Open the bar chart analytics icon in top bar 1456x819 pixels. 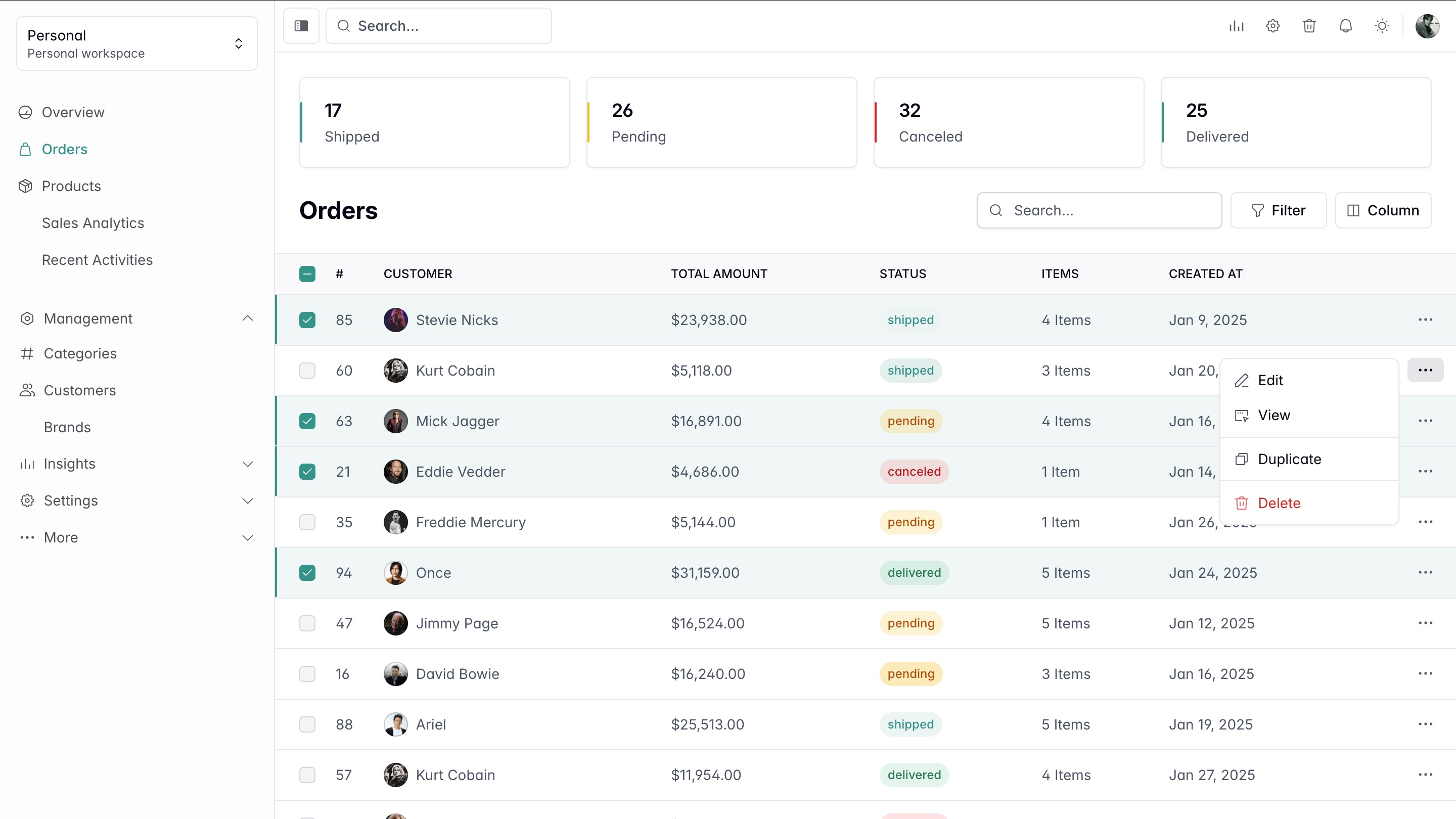coord(1236,26)
